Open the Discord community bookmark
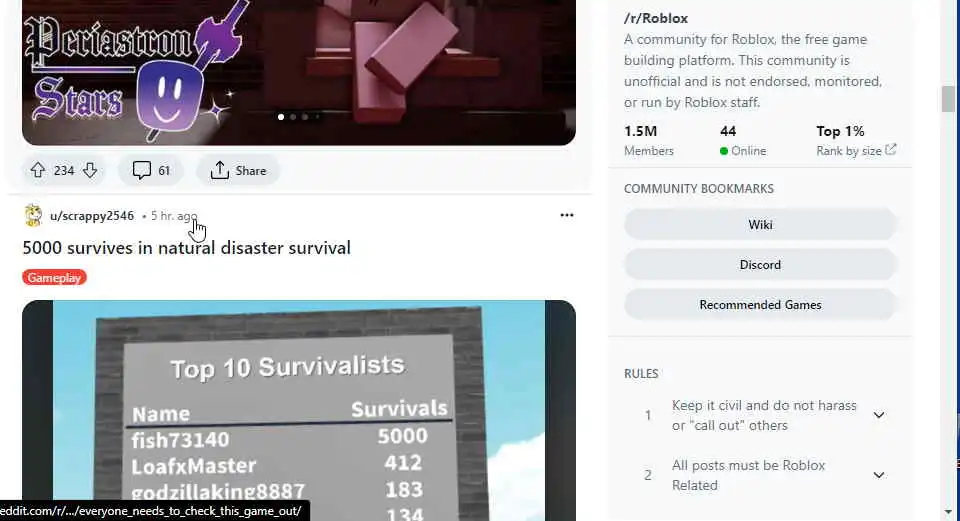This screenshot has width=960, height=521. pos(760,264)
